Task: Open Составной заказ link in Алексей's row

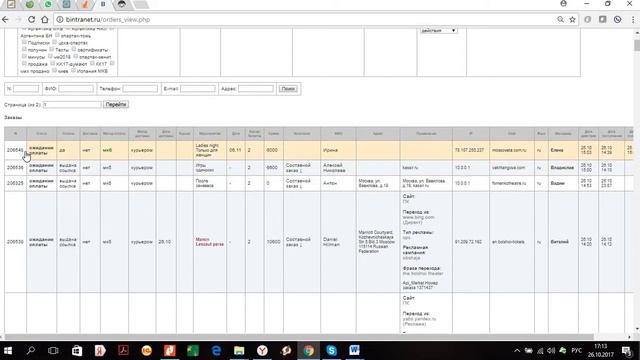Action: pos(298,167)
